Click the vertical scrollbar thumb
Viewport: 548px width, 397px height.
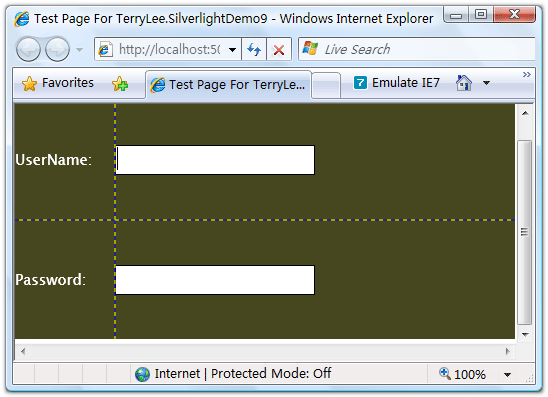(525, 232)
